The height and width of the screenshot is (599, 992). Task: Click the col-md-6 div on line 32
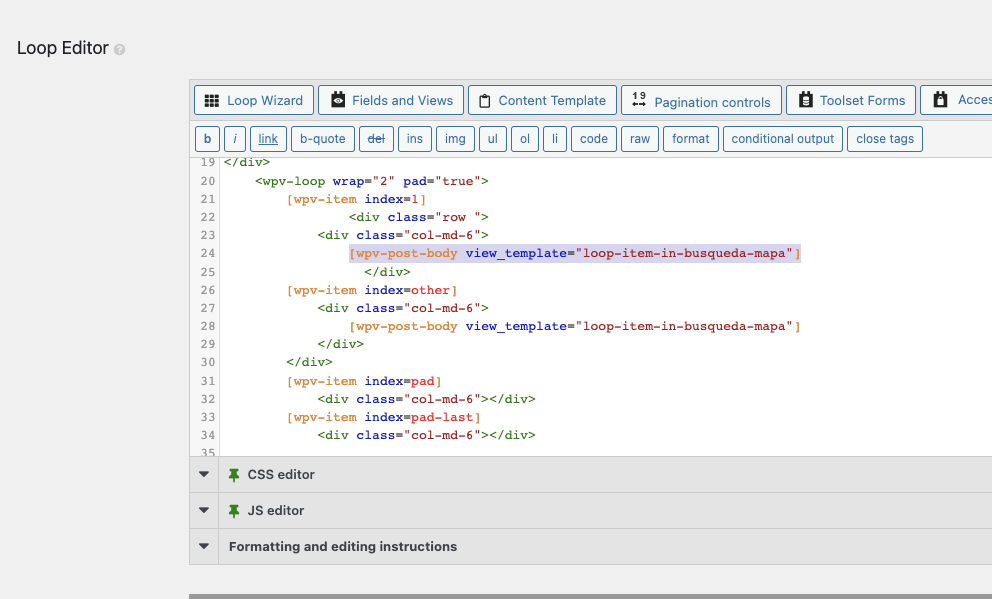tap(426, 399)
